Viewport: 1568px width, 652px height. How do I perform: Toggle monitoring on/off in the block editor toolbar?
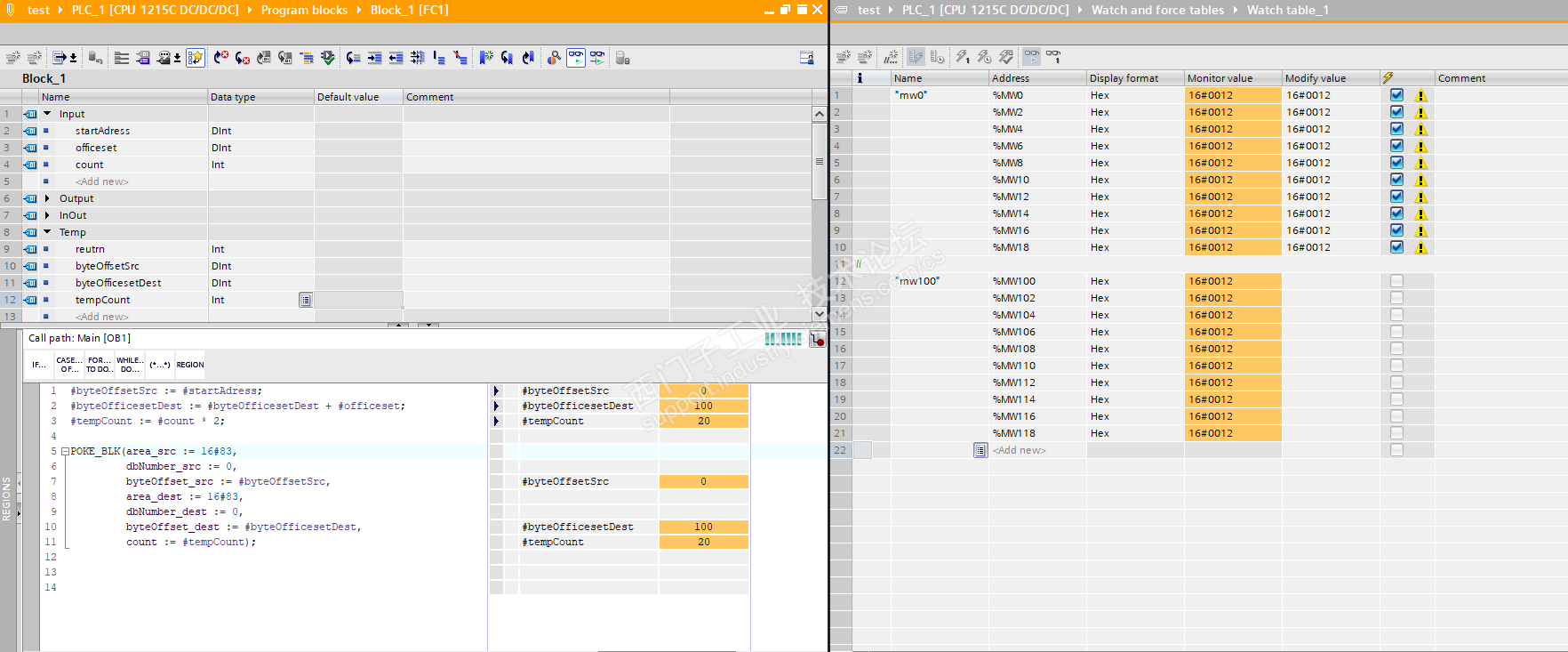pos(576,58)
